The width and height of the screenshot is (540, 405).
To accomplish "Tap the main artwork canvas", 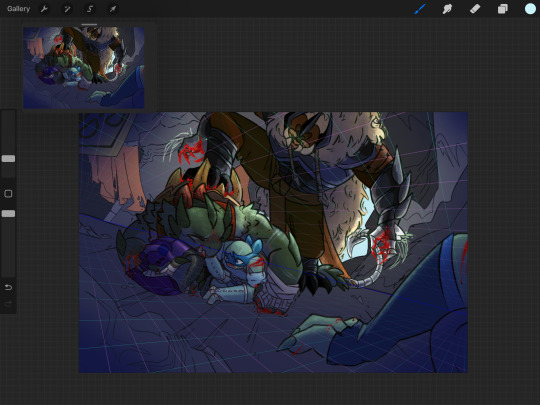I will pos(273,242).
